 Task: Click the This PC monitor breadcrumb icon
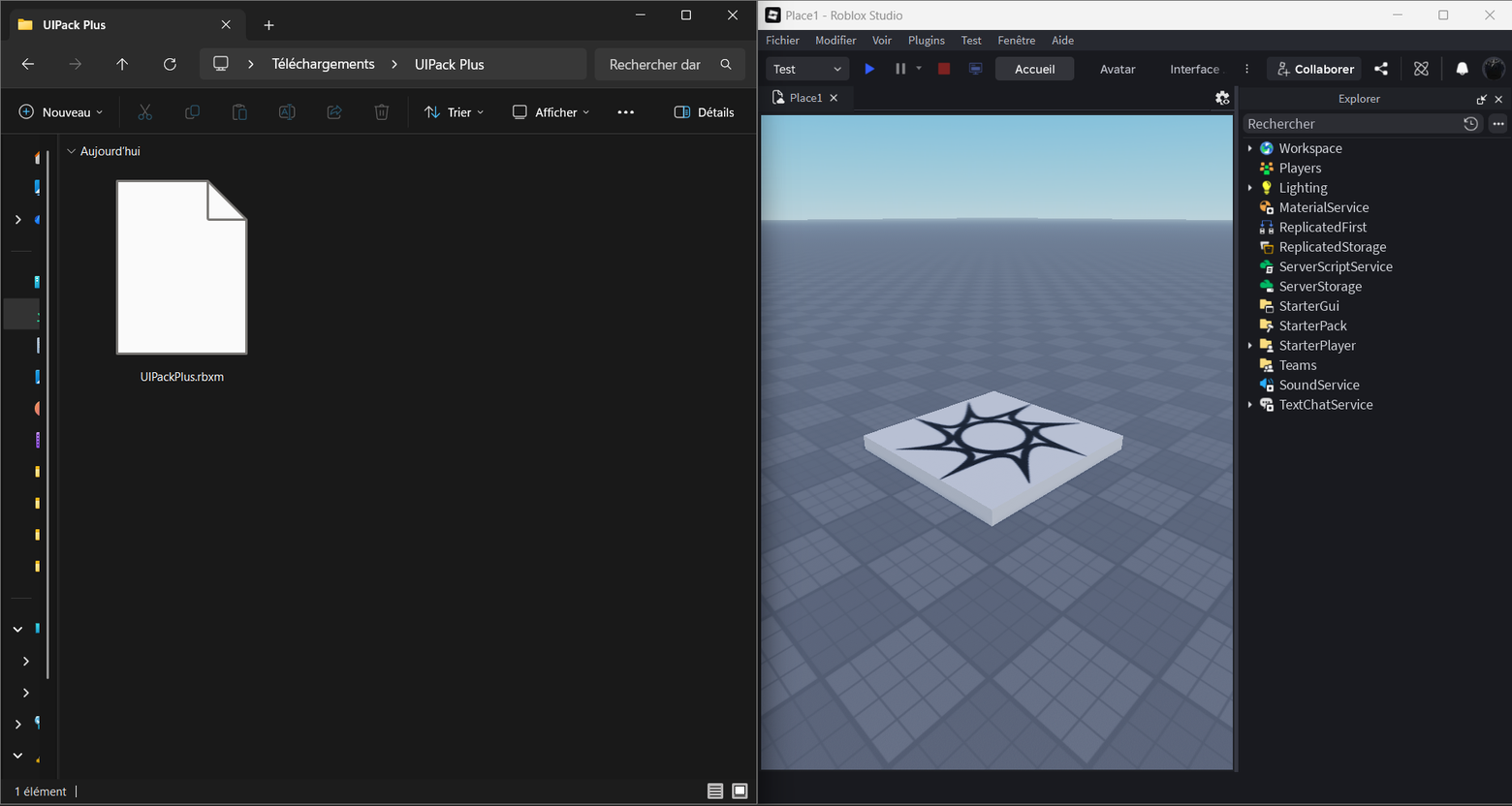pyautogui.click(x=221, y=64)
